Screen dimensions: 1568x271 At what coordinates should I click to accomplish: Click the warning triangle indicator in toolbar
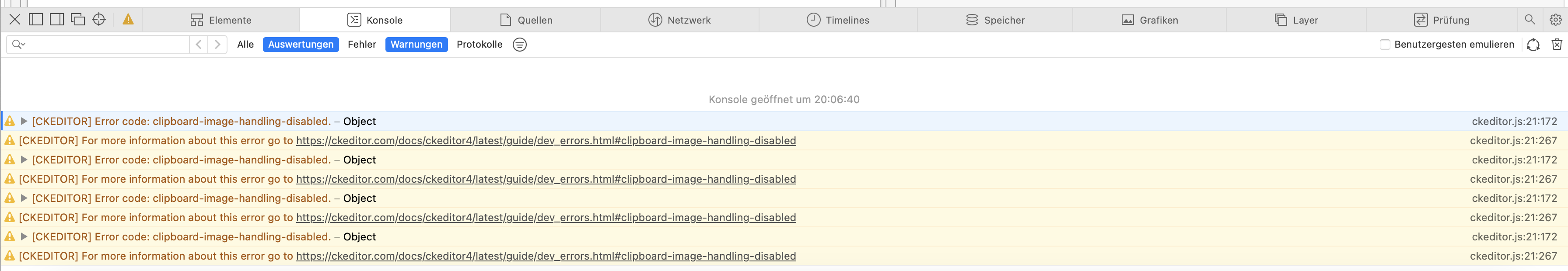pos(128,19)
